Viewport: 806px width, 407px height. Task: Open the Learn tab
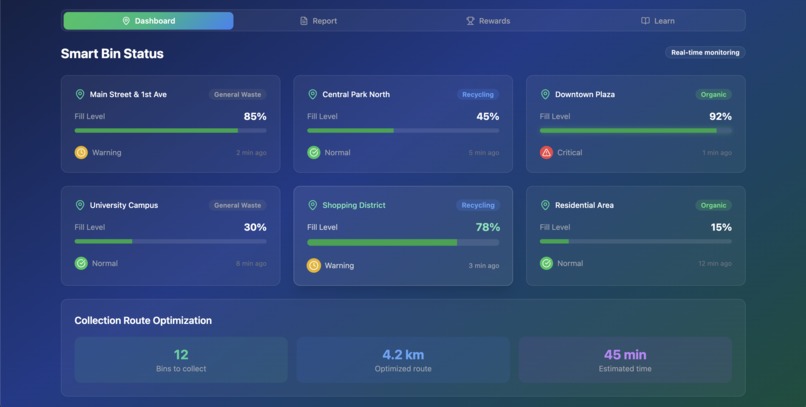[657, 21]
